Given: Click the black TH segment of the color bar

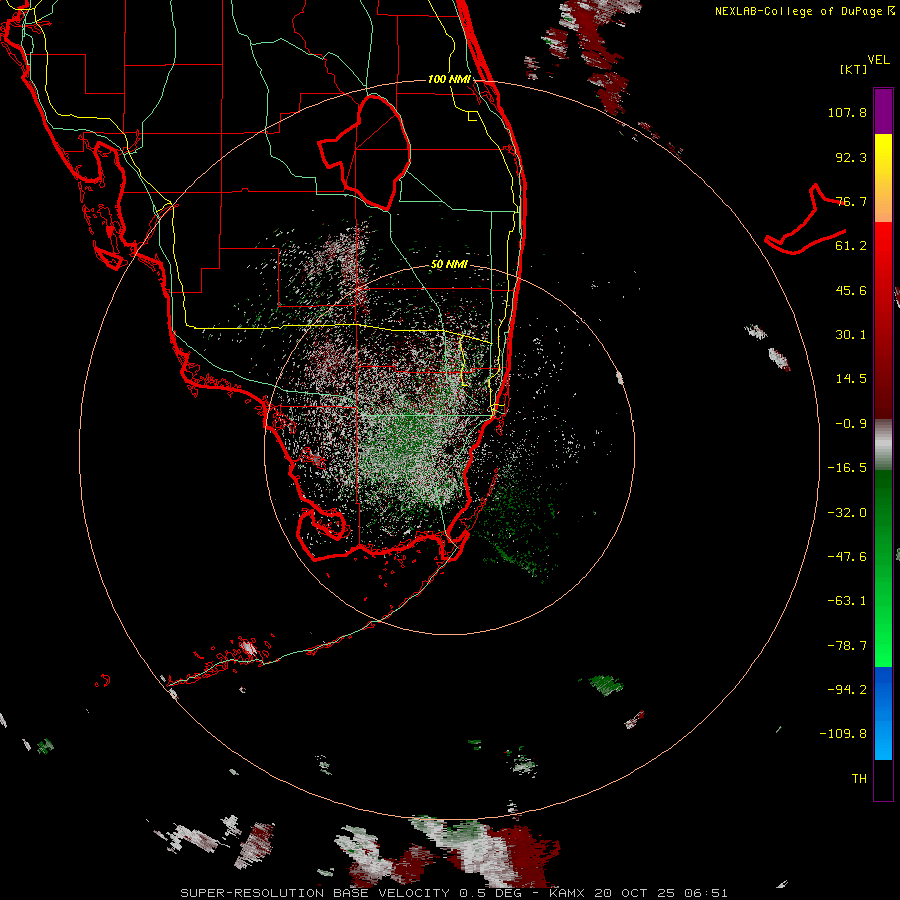Looking at the screenshot, I should (883, 779).
